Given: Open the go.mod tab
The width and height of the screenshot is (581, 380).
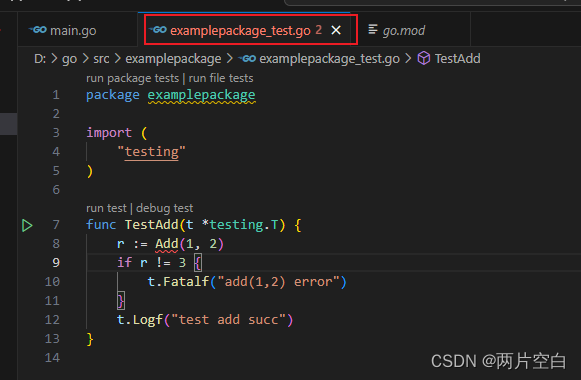Looking at the screenshot, I should (x=404, y=30).
